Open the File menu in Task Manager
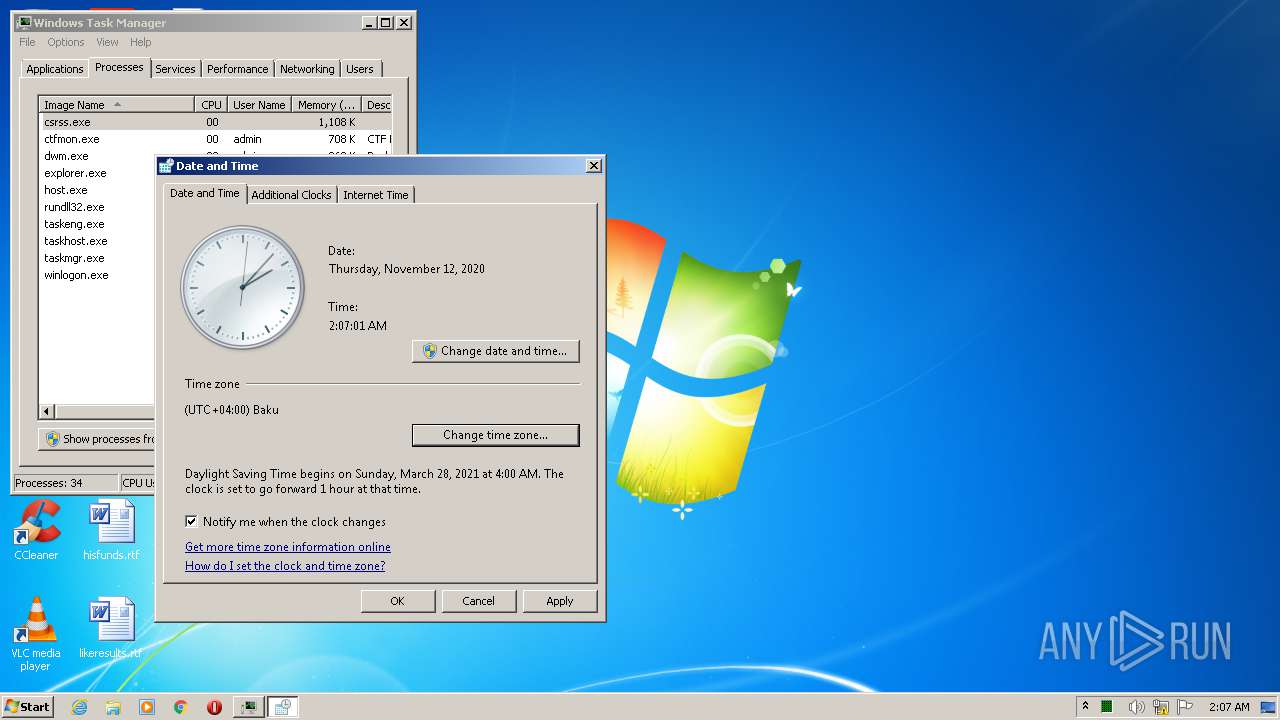The width and height of the screenshot is (1280, 720). [x=27, y=42]
